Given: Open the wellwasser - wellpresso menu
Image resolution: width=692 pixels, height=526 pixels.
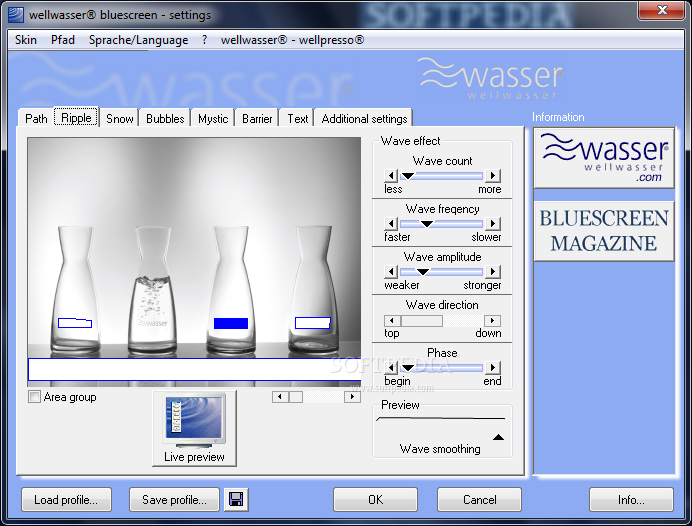Looking at the screenshot, I should pyautogui.click(x=292, y=40).
